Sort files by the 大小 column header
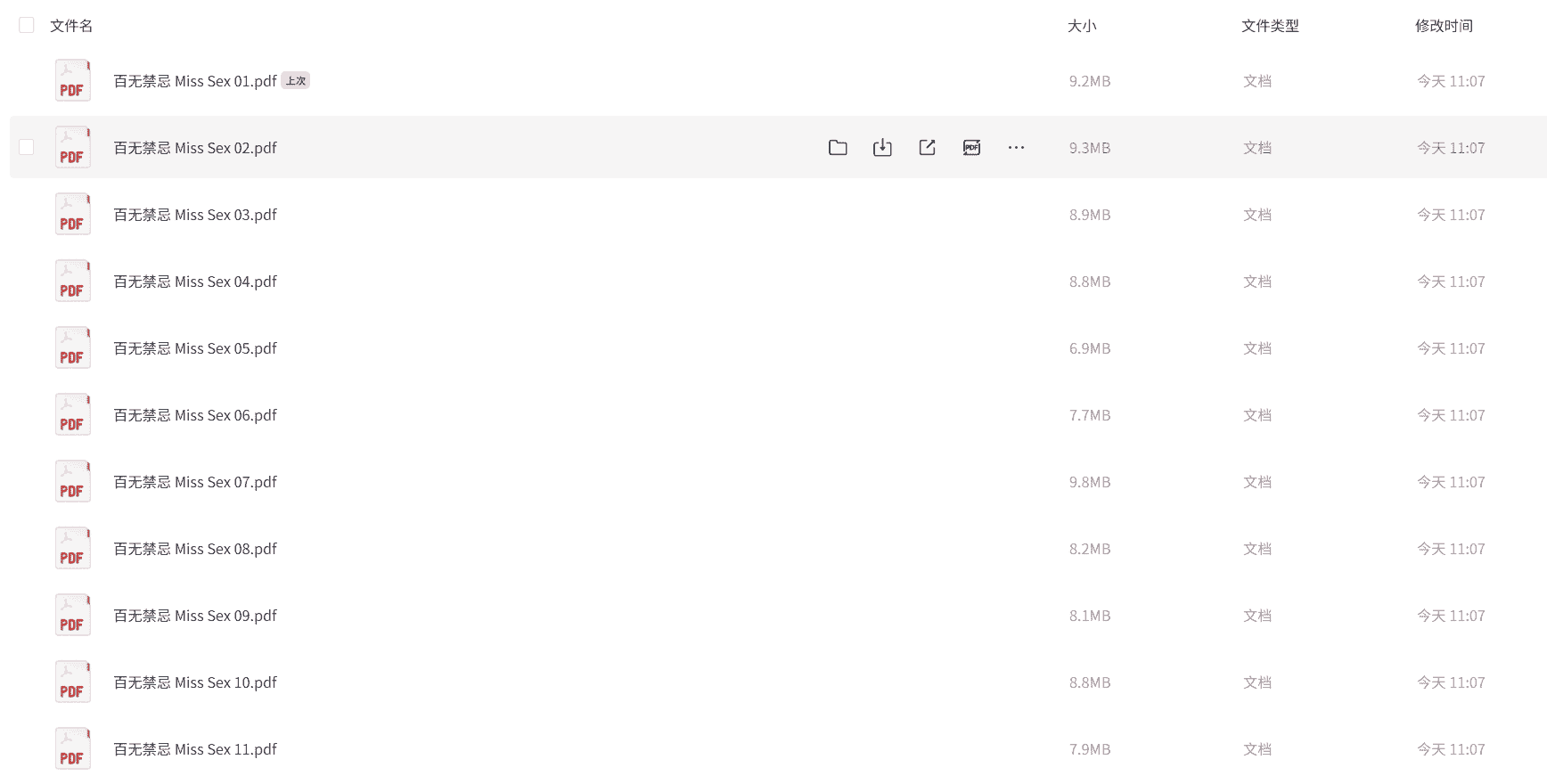Screen dimensions: 1547x784 (1082, 26)
